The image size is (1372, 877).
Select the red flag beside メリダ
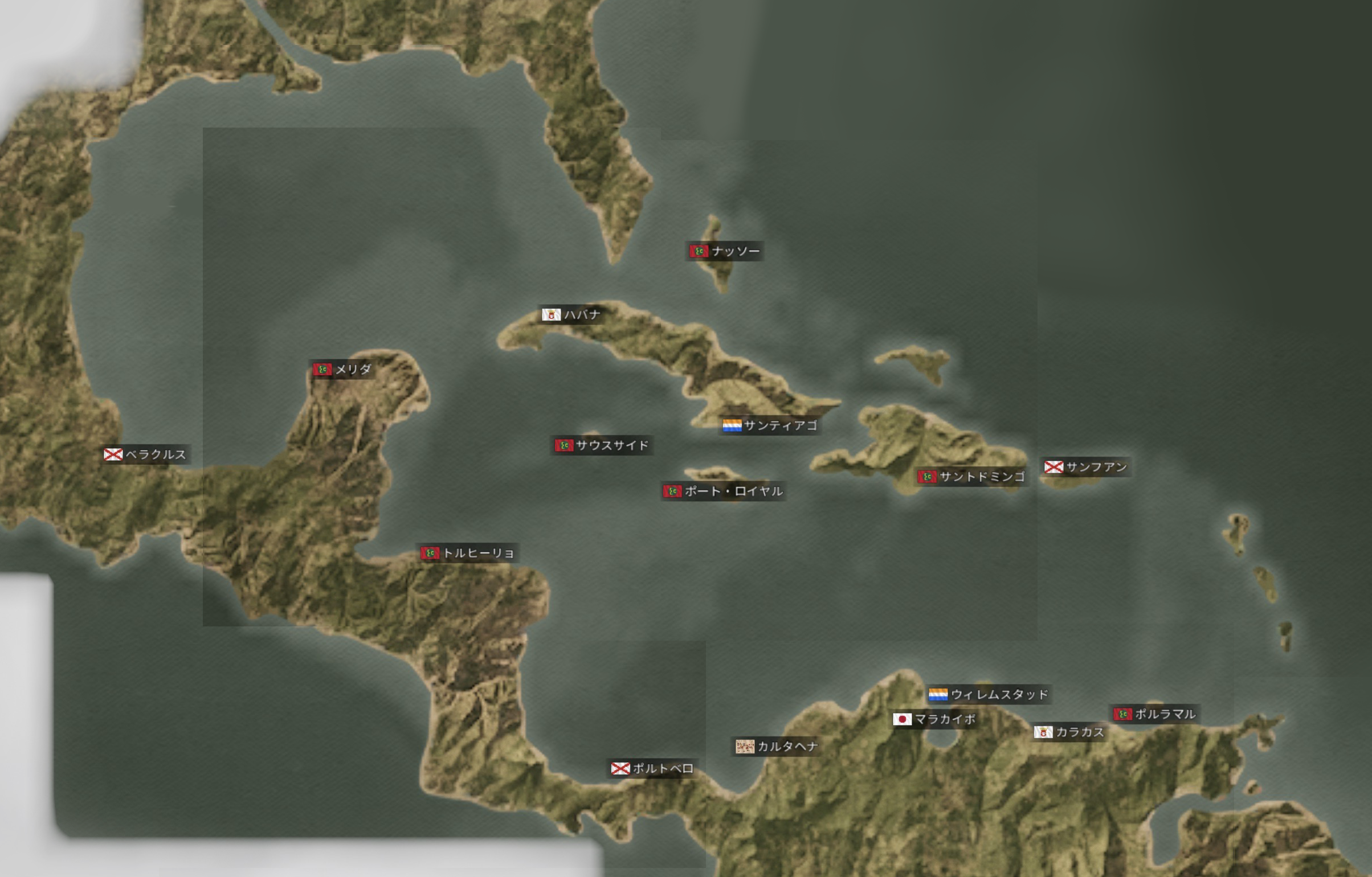coord(322,370)
